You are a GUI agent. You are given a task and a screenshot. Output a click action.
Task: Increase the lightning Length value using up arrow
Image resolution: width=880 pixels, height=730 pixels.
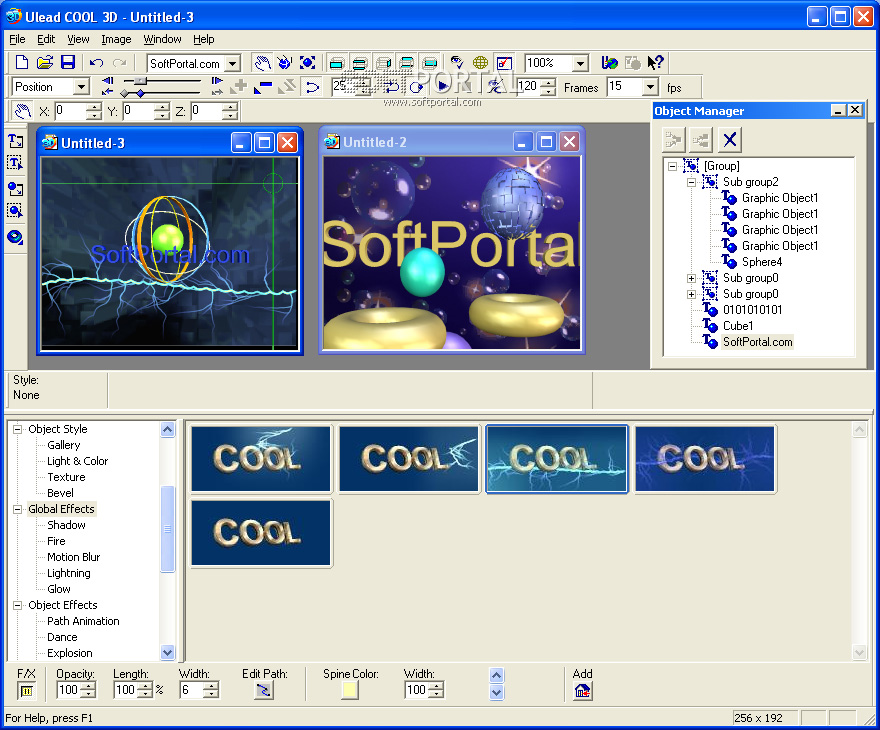tap(145, 686)
